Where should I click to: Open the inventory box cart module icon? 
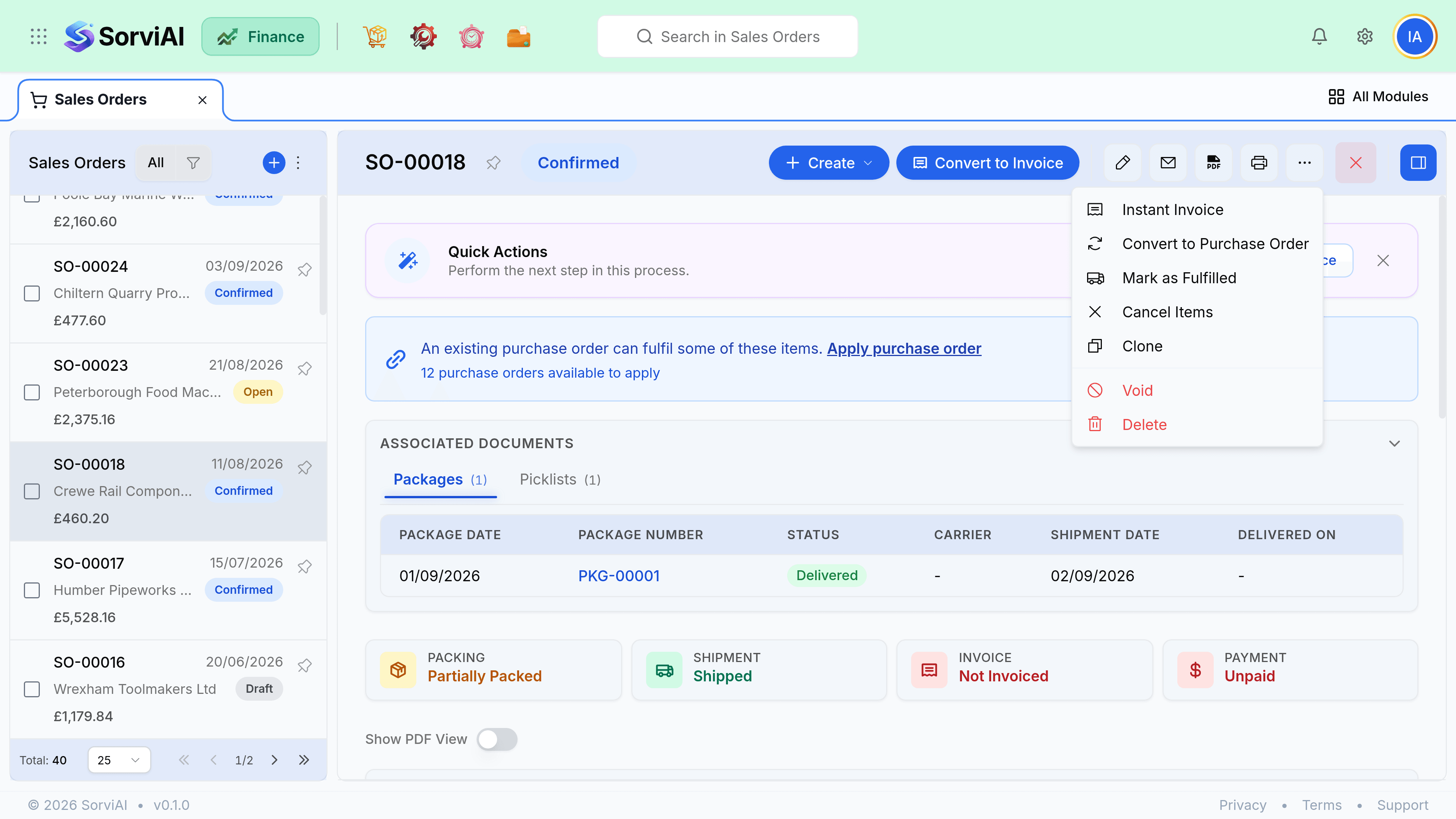[x=375, y=37]
